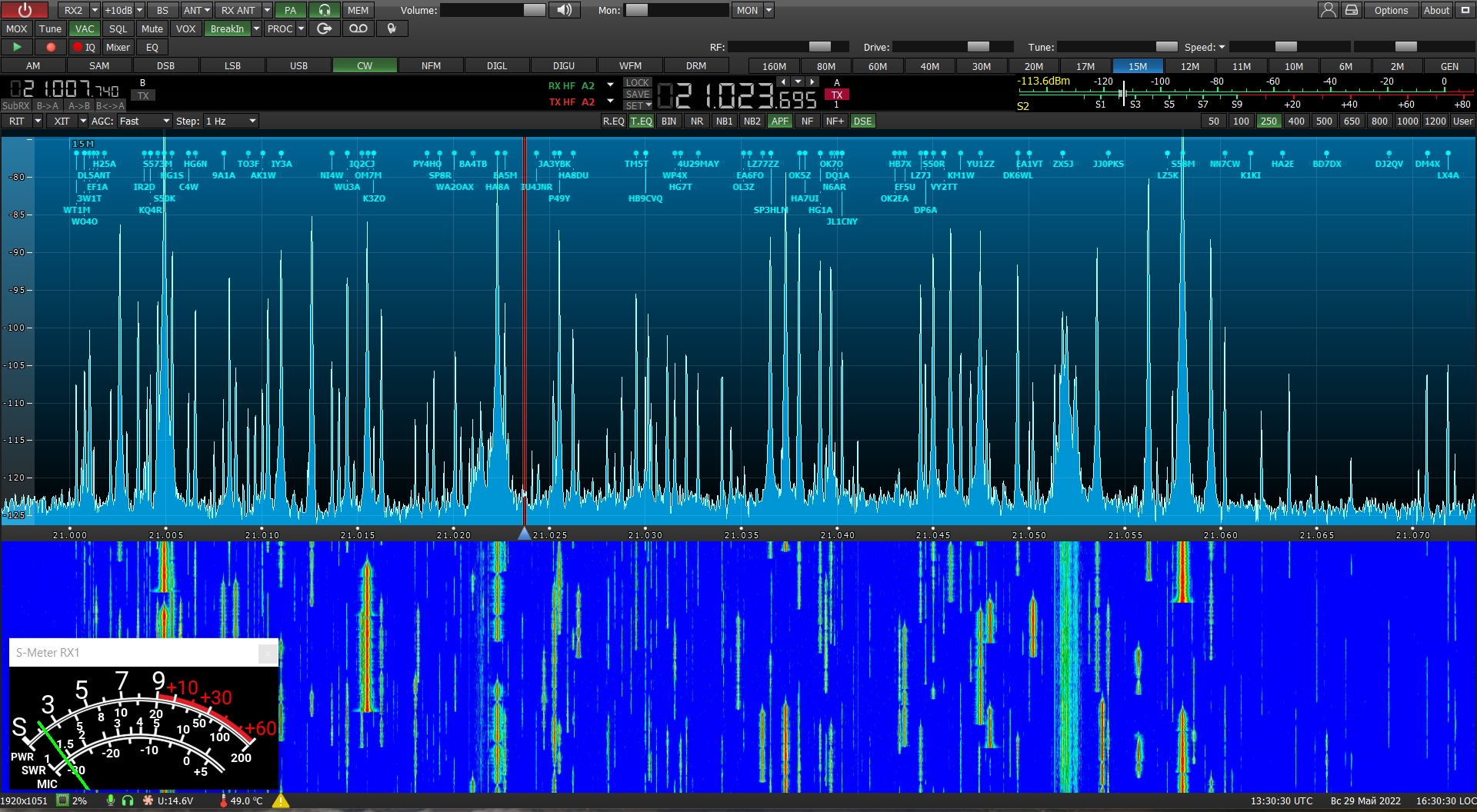The height and width of the screenshot is (812, 1477).
Task: Click the microphone icon in status bar
Action: click(111, 800)
